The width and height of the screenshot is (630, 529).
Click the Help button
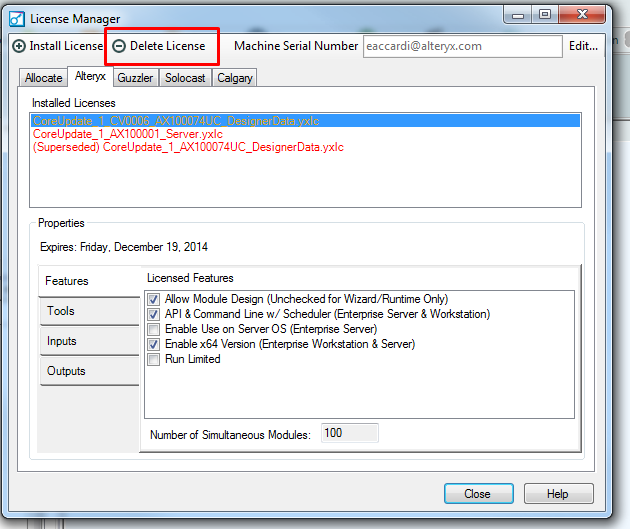click(x=558, y=494)
